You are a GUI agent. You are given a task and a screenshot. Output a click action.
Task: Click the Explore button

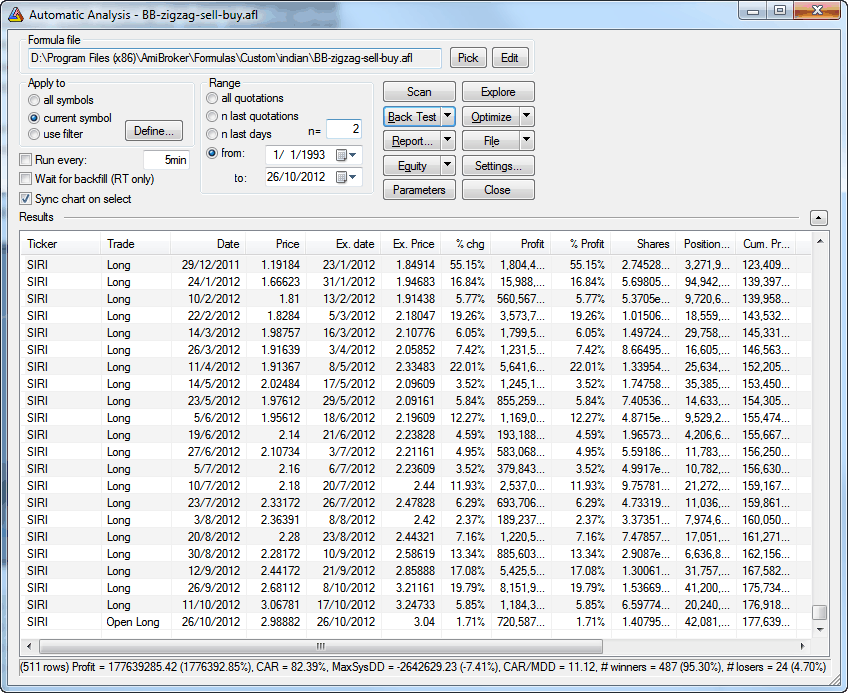tap(498, 92)
